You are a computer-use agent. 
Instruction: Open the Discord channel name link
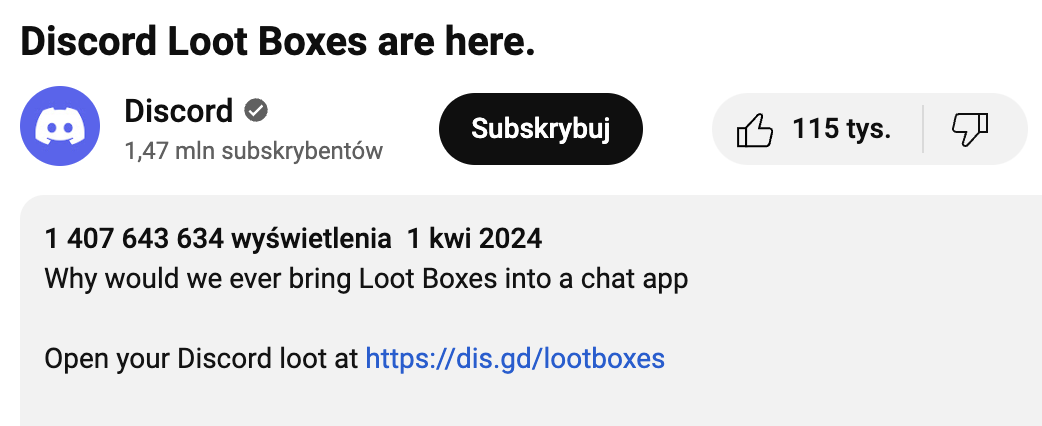tap(178, 111)
